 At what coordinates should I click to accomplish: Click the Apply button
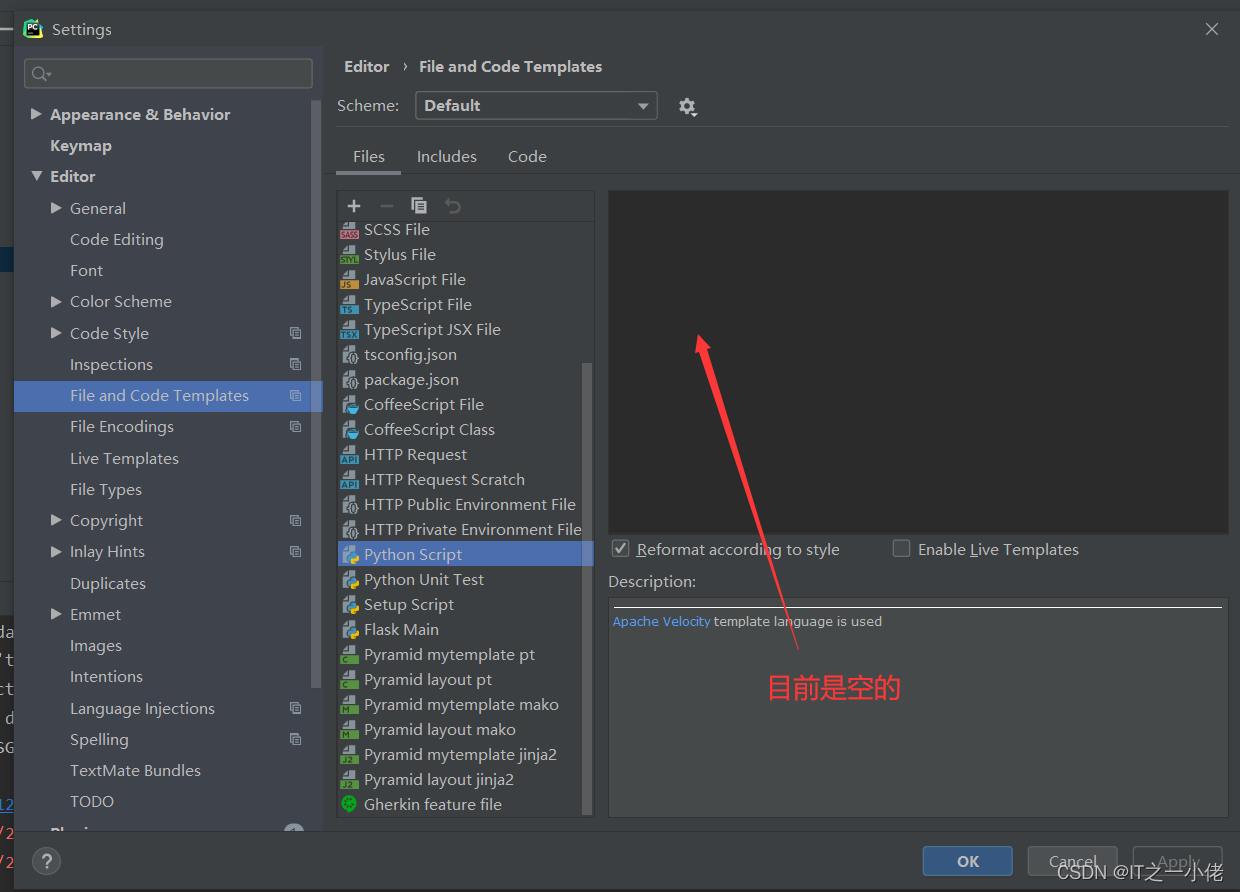pos(1178,861)
